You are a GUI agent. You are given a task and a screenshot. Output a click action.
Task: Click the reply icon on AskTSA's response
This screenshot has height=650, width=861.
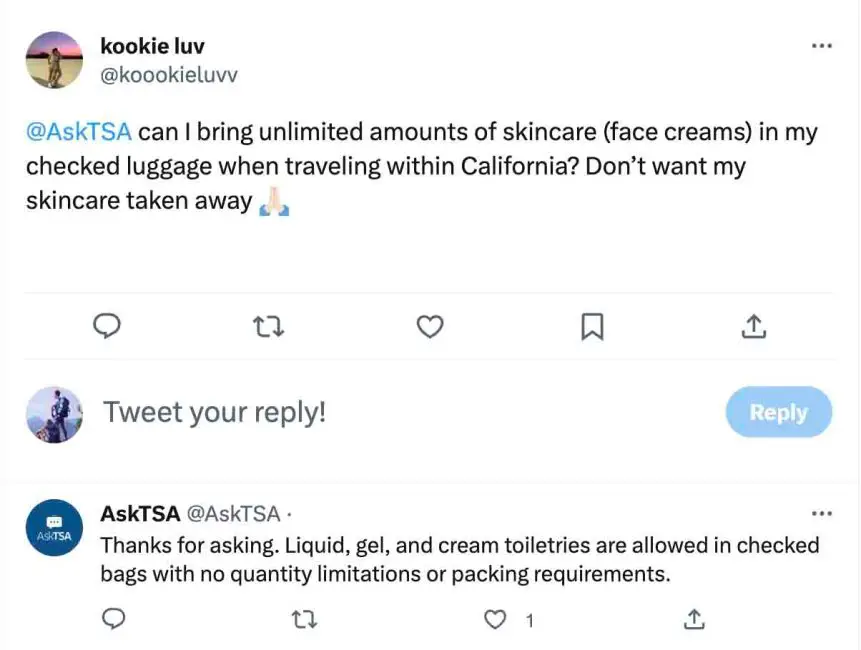click(x=114, y=620)
